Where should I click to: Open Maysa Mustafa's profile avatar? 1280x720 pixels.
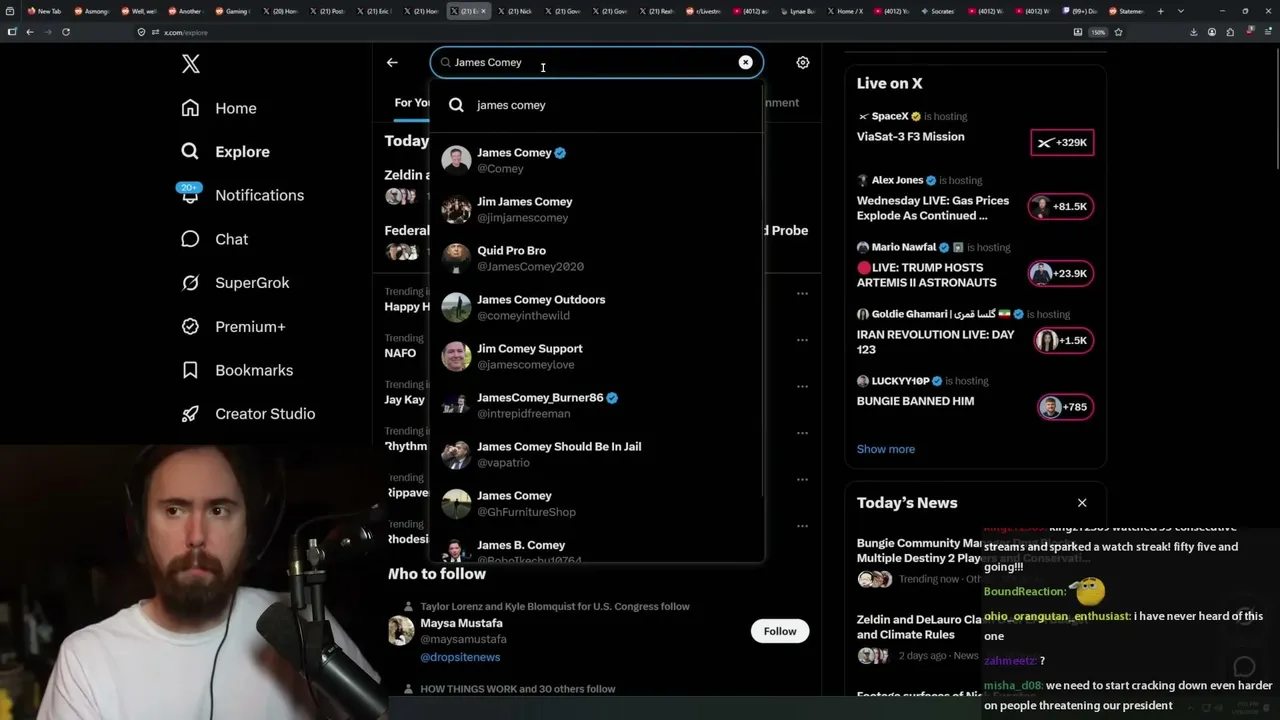coord(401,630)
